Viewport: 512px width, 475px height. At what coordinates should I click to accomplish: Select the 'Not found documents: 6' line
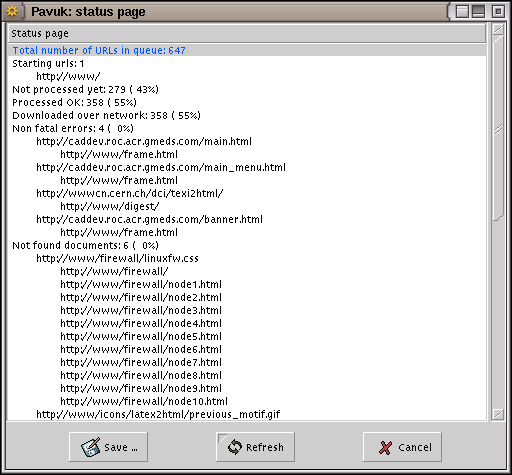click(85, 245)
